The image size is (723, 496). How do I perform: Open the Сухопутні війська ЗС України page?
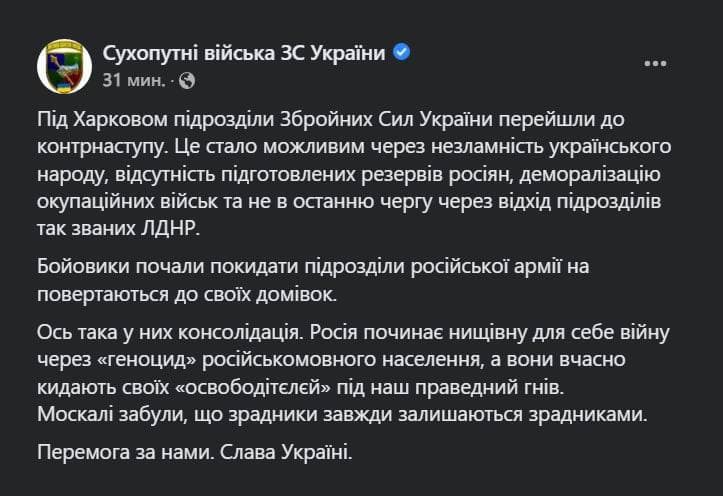coord(245,54)
